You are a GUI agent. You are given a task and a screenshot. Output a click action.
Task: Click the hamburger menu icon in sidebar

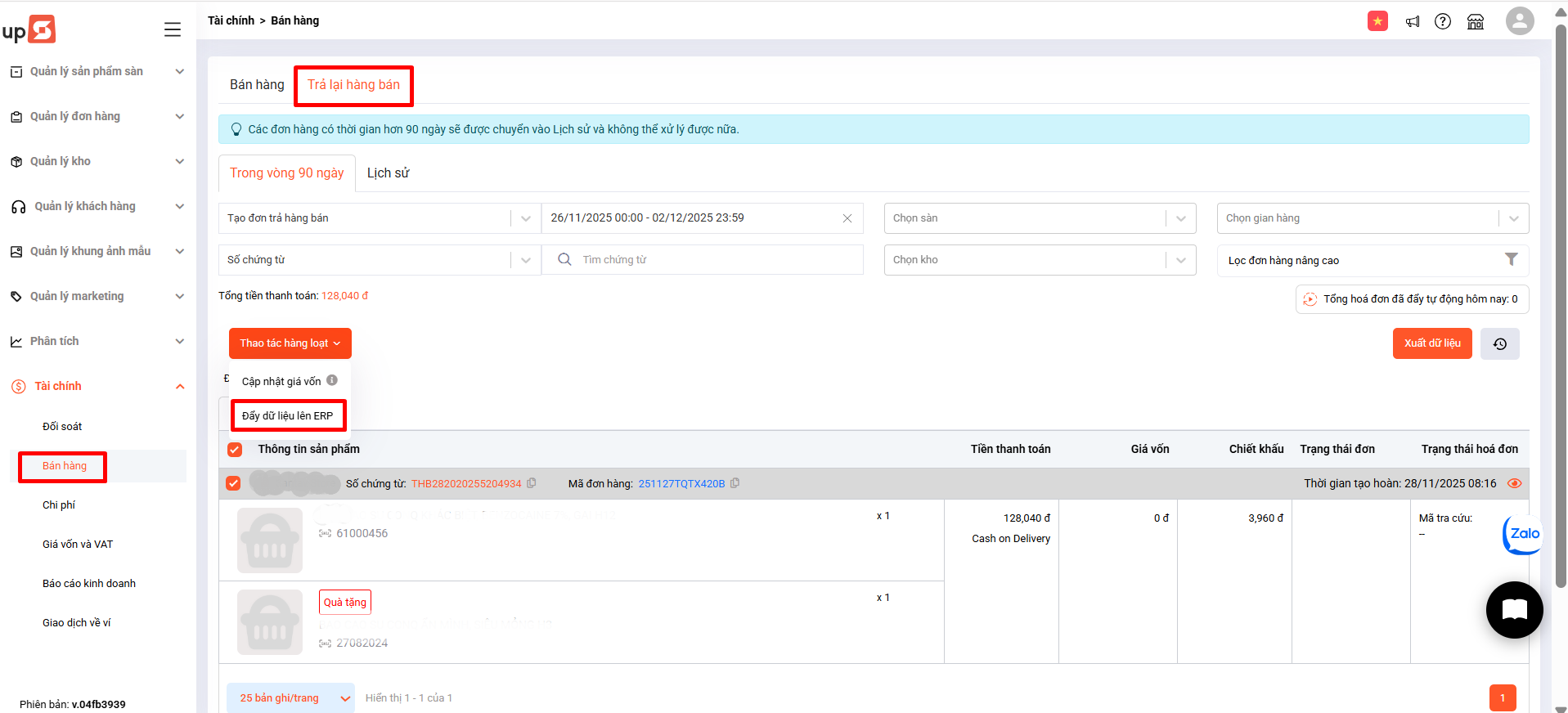(173, 29)
